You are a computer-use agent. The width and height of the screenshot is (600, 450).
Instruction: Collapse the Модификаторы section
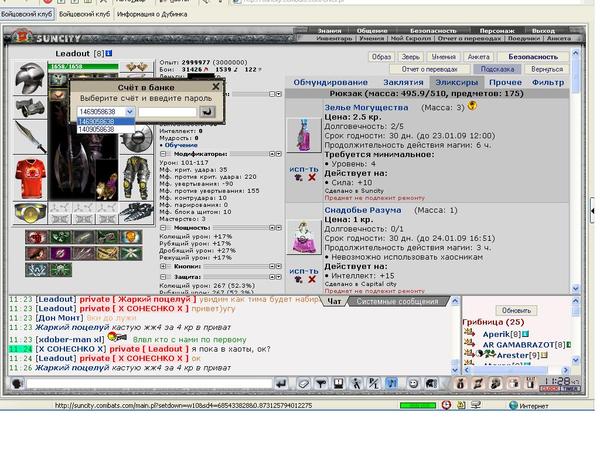pos(163,154)
